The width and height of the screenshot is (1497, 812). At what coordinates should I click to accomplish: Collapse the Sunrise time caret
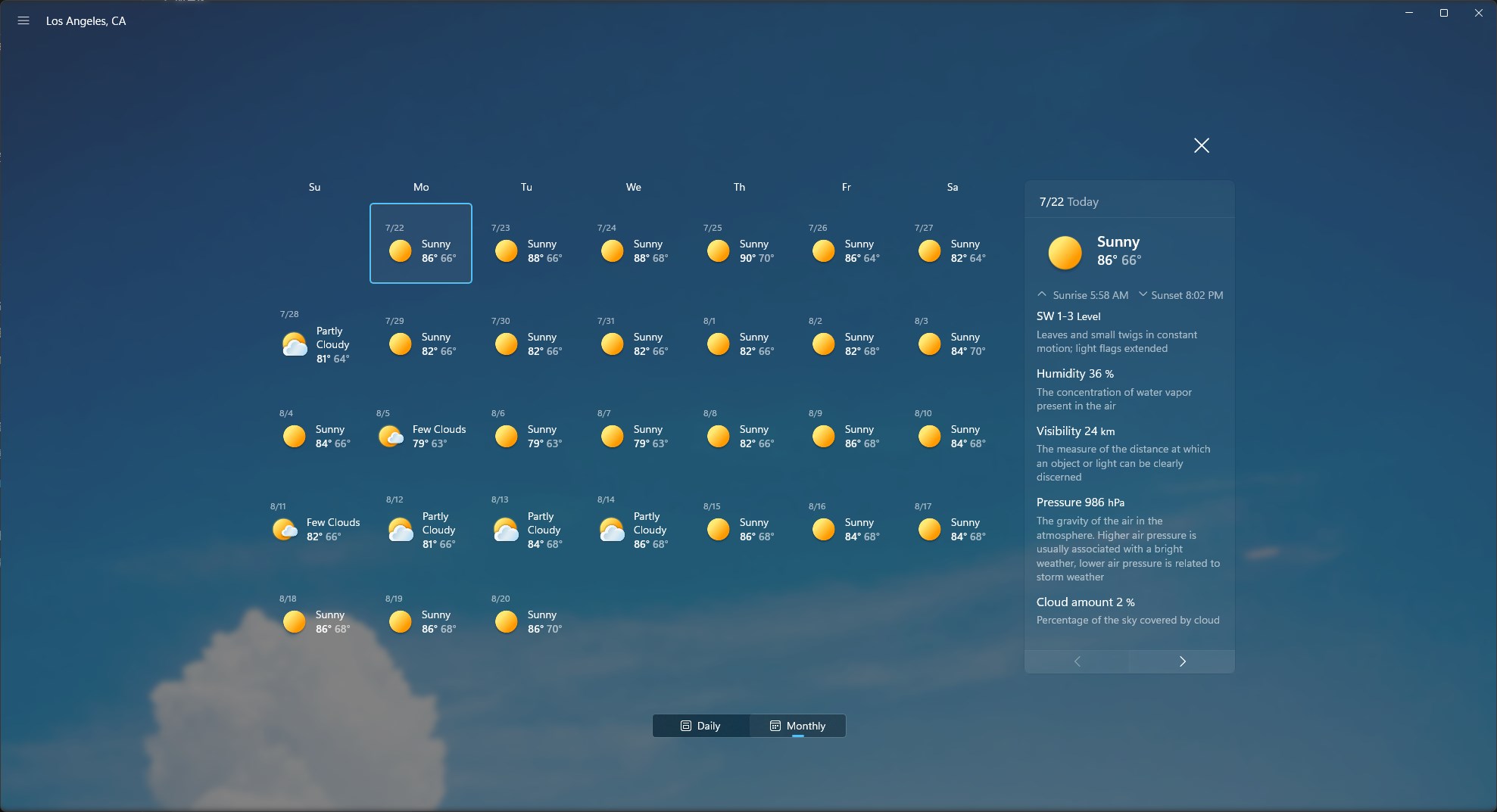click(x=1041, y=294)
